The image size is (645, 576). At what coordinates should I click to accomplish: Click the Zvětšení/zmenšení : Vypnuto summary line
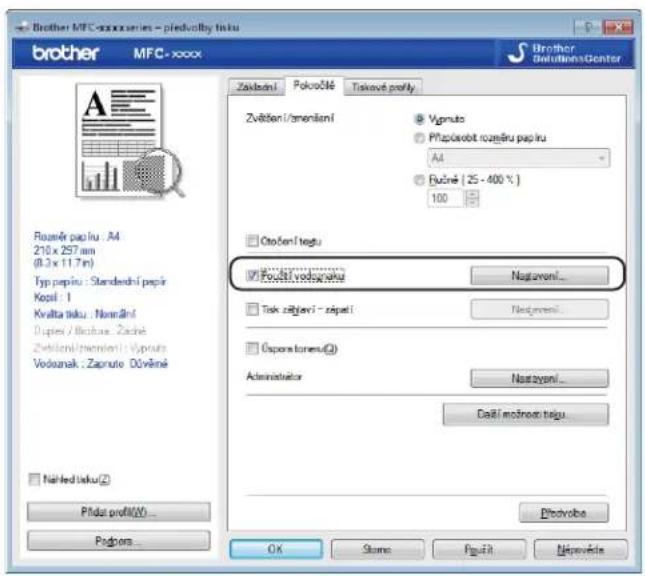100,348
